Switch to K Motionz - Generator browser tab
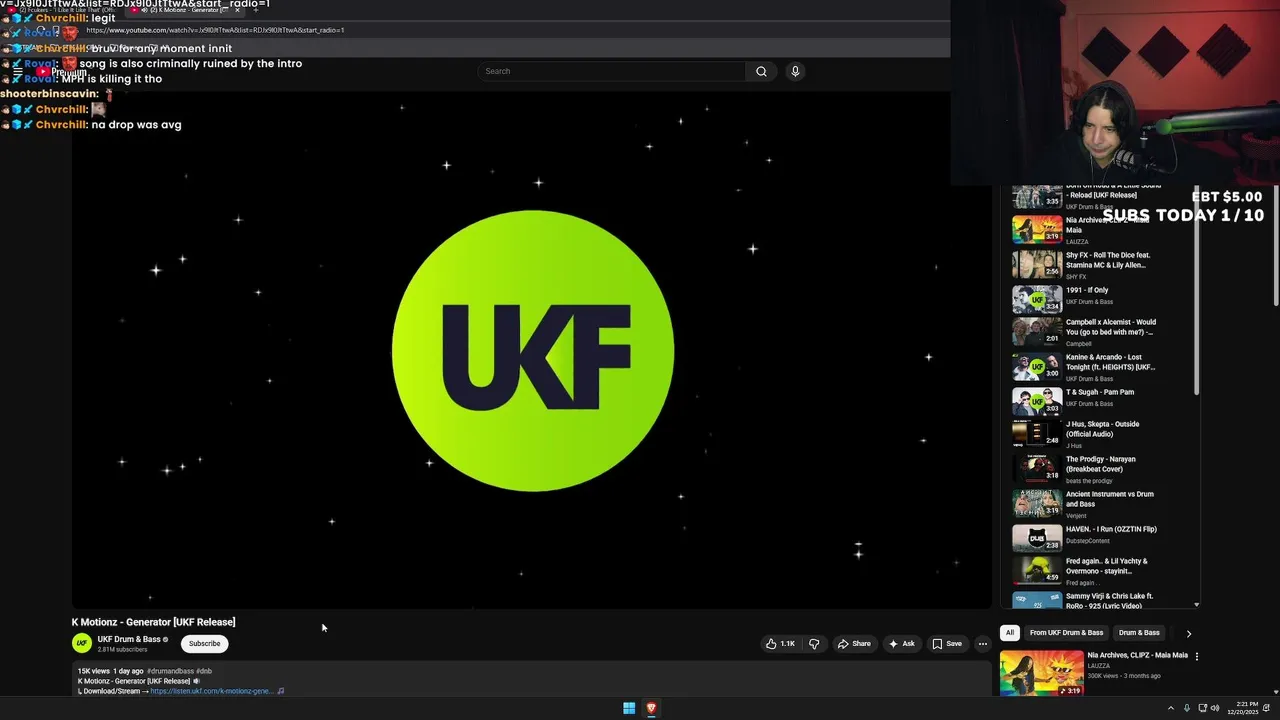The height and width of the screenshot is (720, 1280). [x=186, y=10]
